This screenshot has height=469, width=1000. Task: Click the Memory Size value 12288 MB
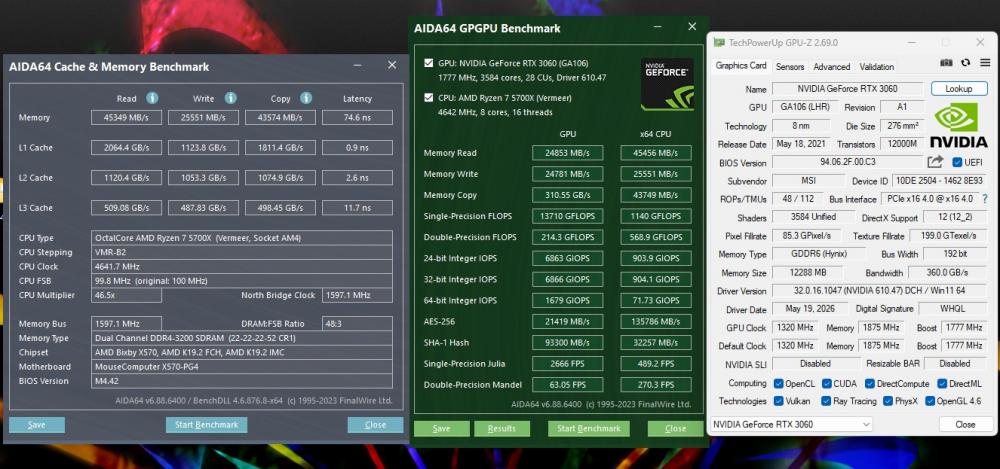click(809, 272)
